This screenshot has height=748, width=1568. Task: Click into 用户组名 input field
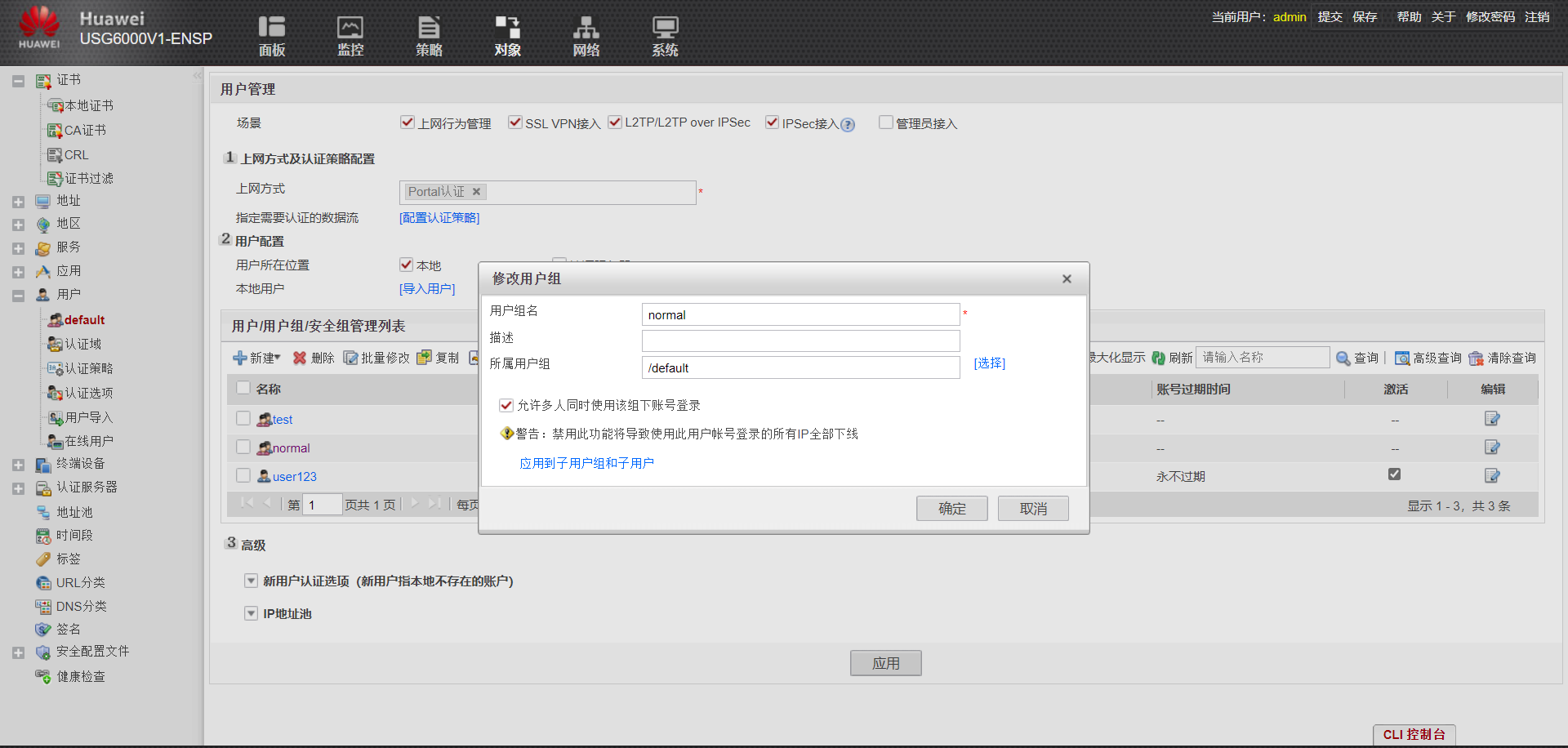click(x=800, y=315)
